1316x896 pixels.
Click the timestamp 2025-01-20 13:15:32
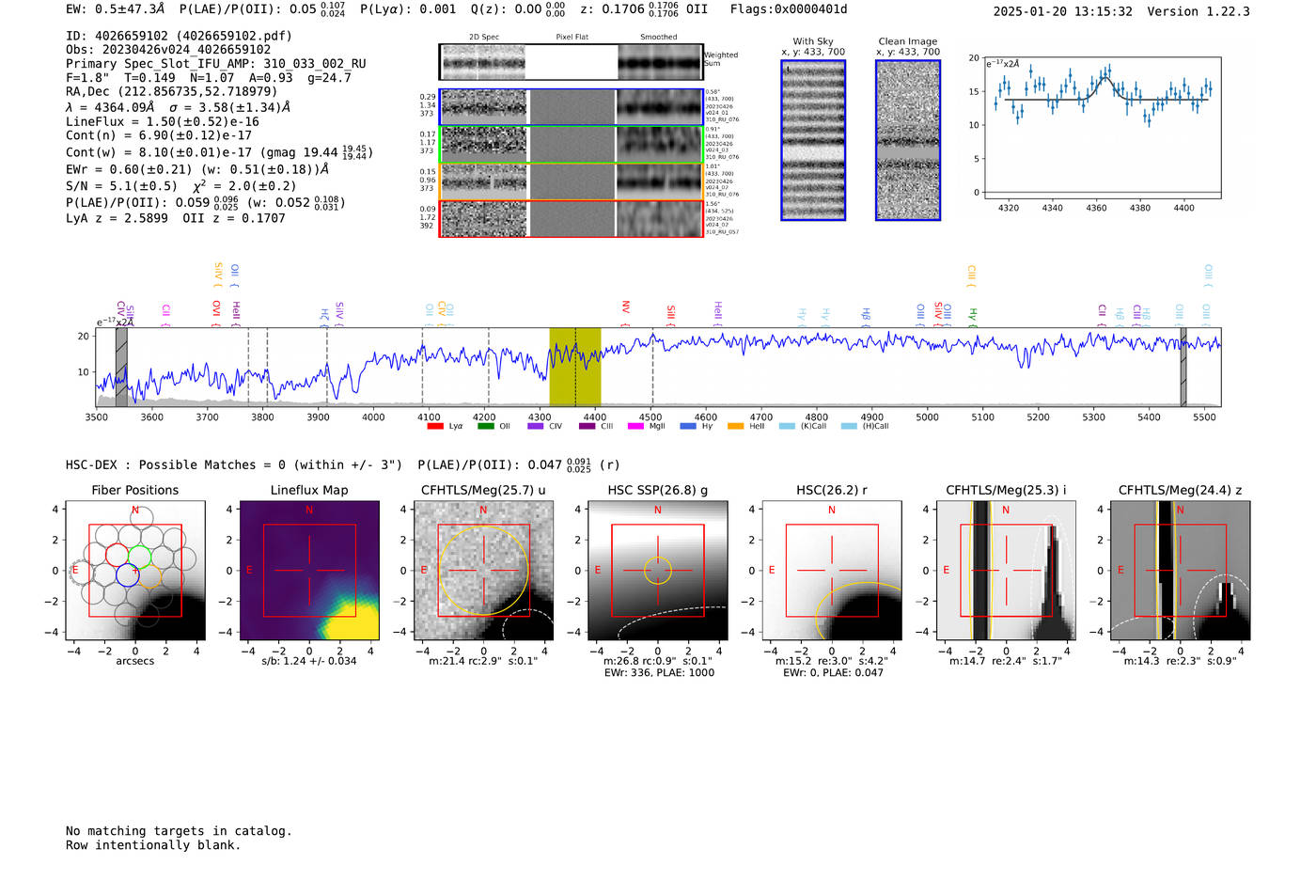[x=1062, y=11]
